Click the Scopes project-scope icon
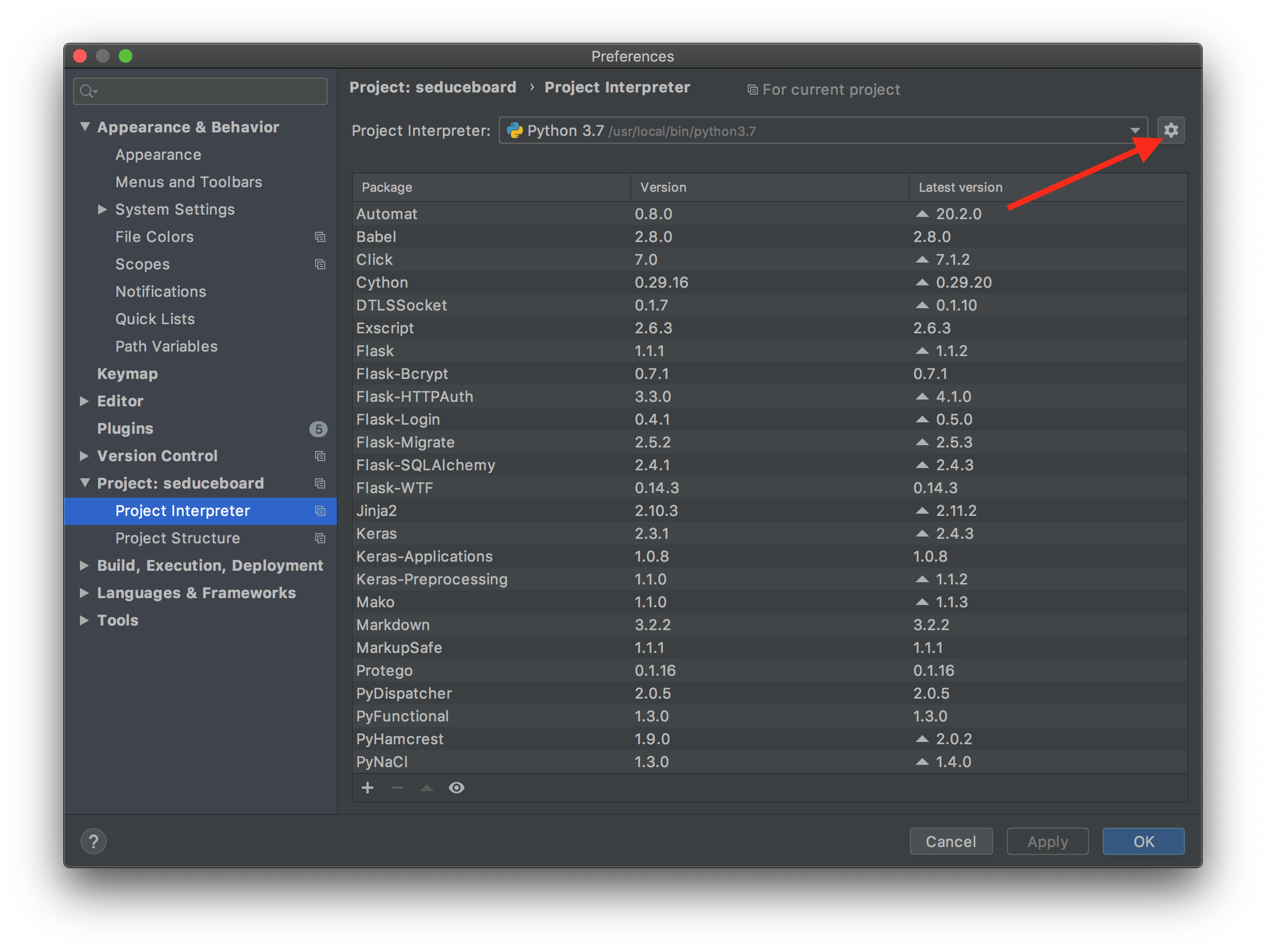This screenshot has height=952, width=1266. [x=320, y=264]
